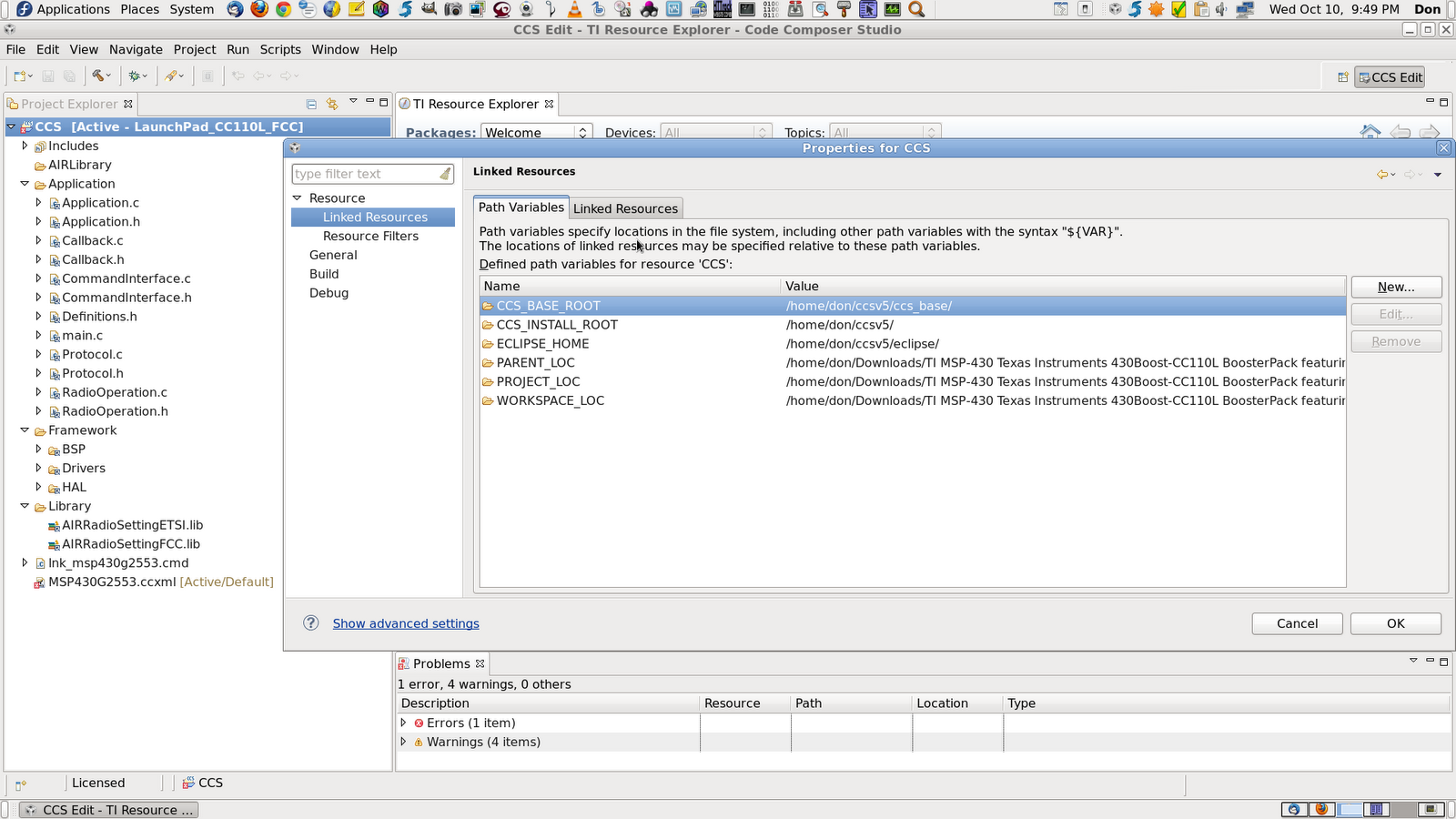Viewport: 1456px width, 819px height.
Task: Click the magnifier search icon in panel
Action: 916,9
